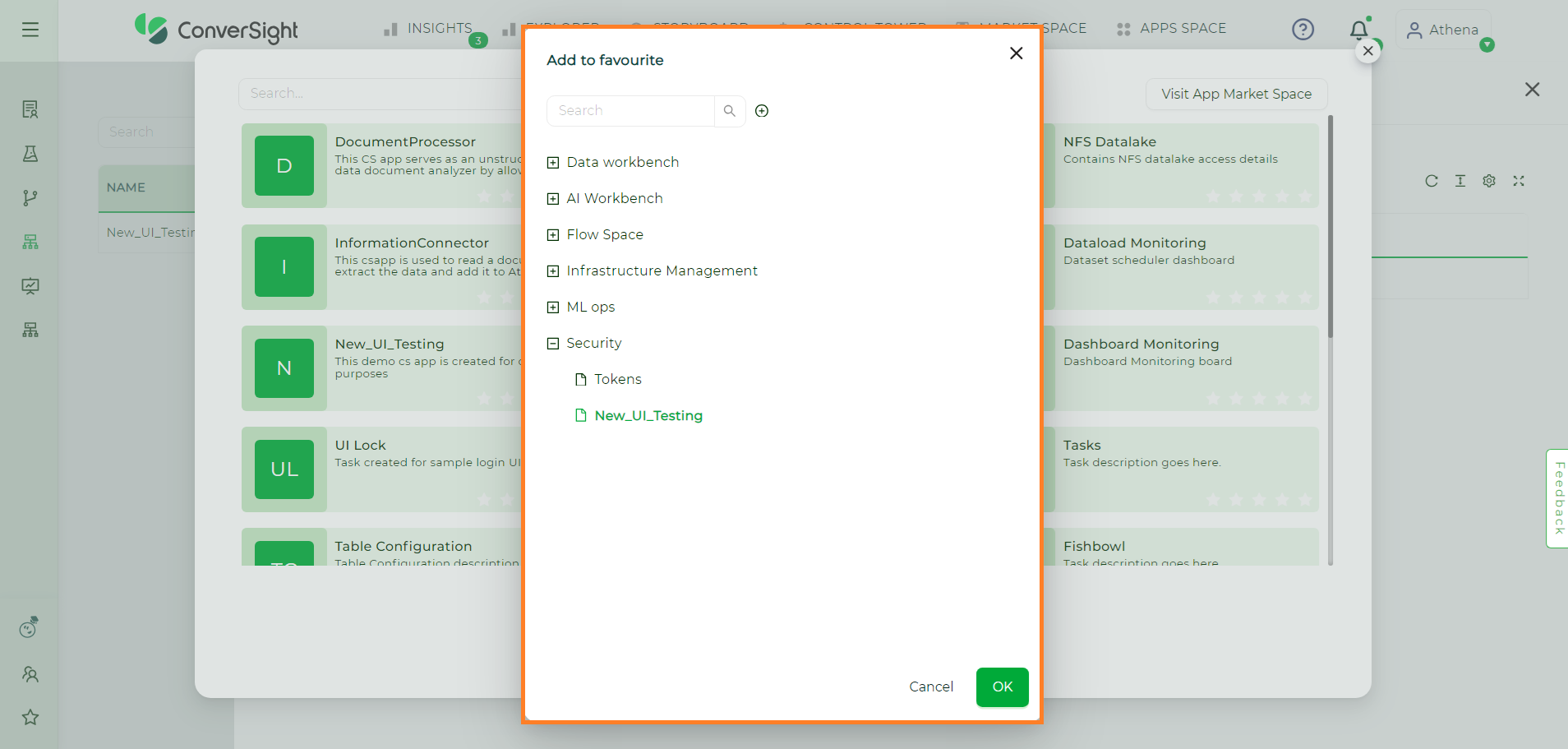Collapse the Security node

tap(553, 344)
